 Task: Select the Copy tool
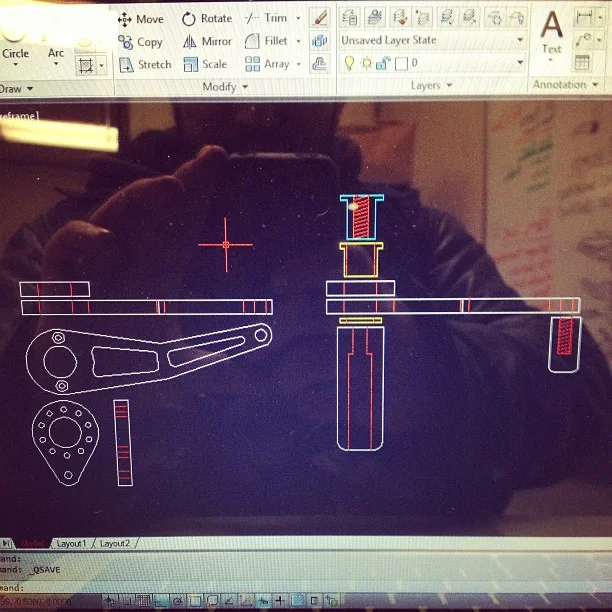pyautogui.click(x=141, y=42)
